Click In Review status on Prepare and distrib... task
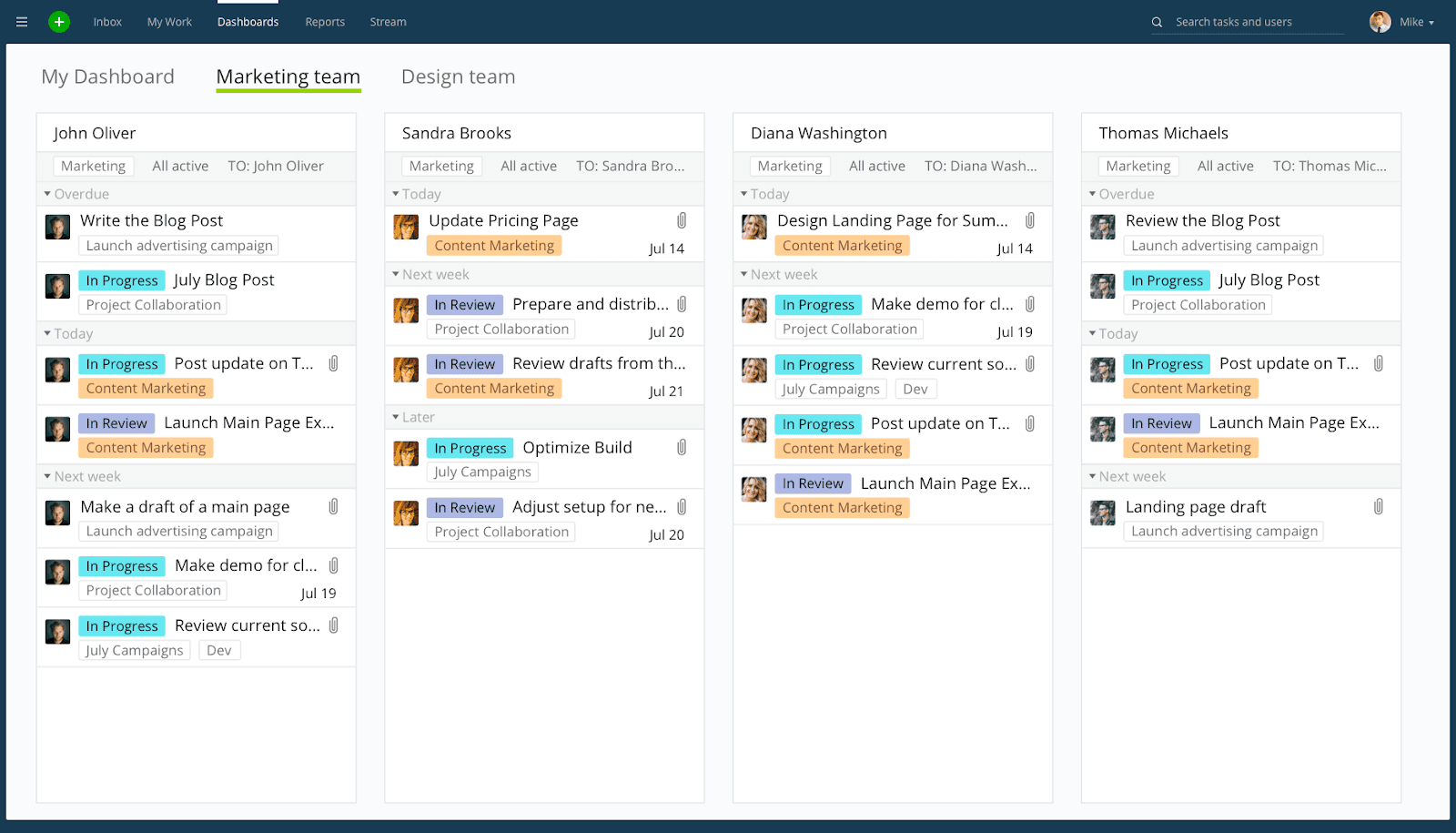The height and width of the screenshot is (833, 1456). tap(464, 304)
